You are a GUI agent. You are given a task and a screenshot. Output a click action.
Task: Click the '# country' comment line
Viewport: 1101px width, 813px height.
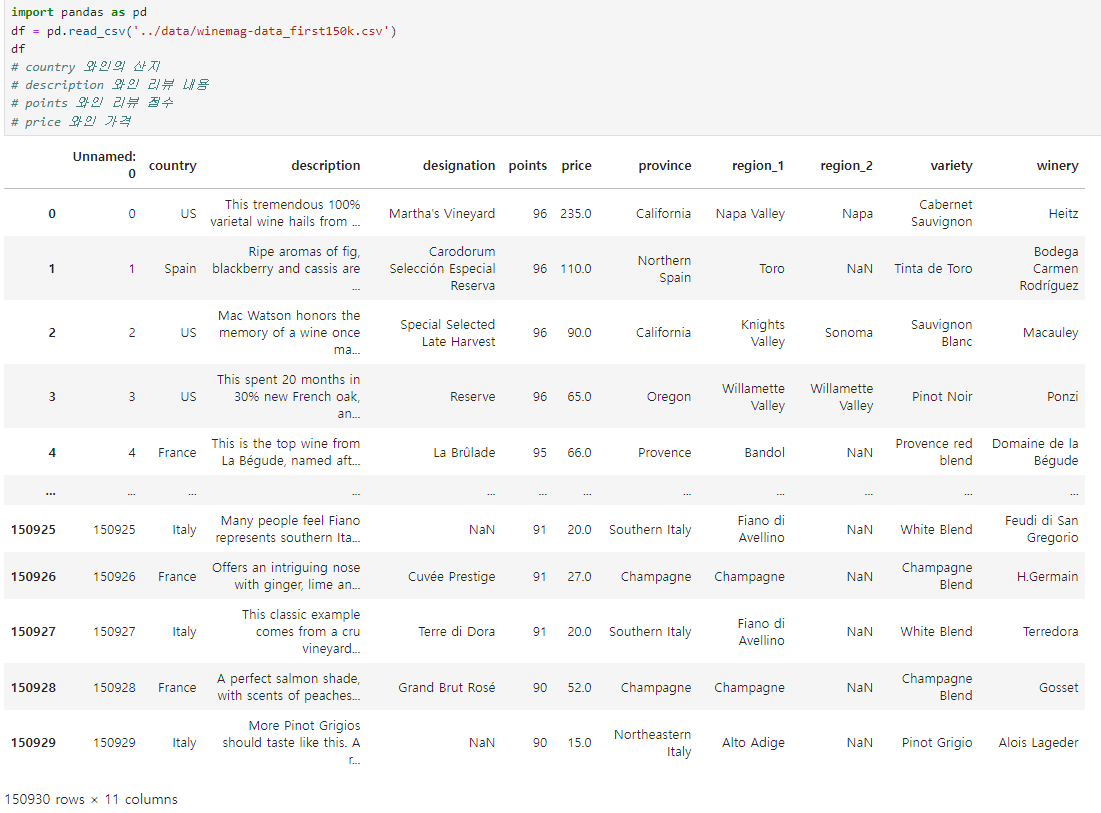(86, 67)
